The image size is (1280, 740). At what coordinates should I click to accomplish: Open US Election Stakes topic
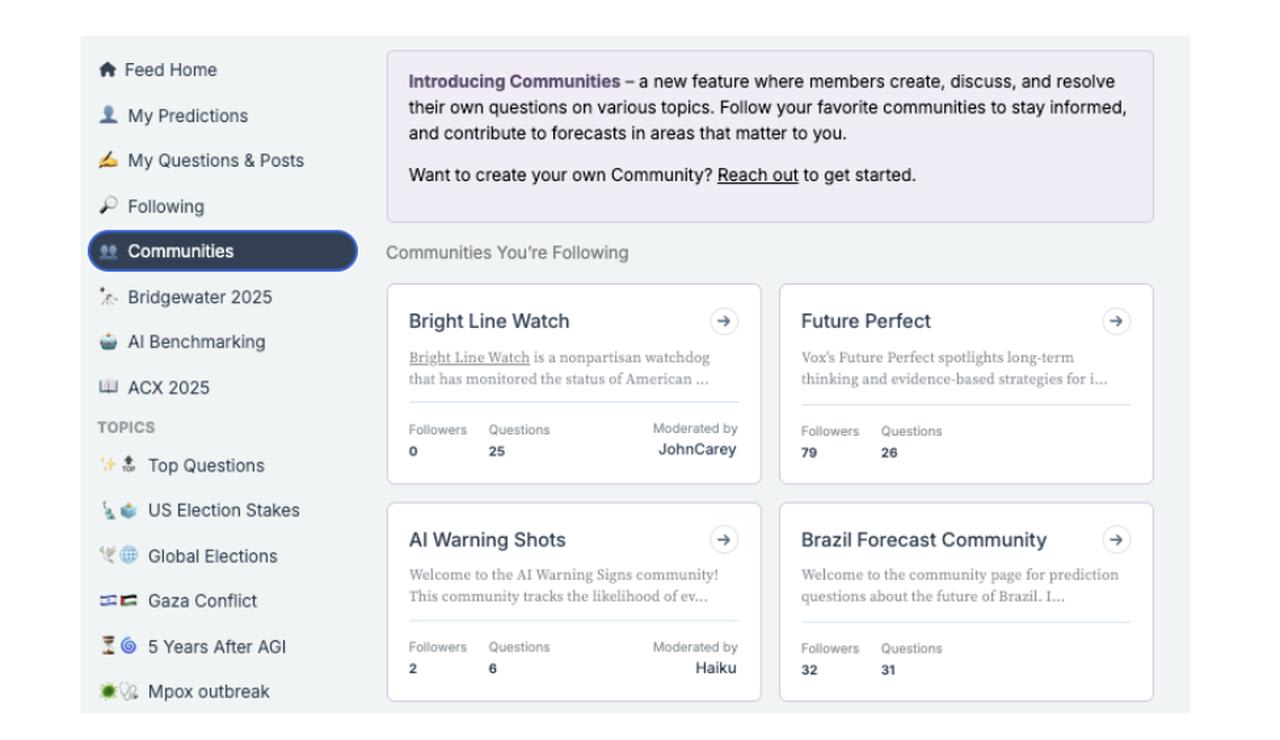(x=223, y=510)
